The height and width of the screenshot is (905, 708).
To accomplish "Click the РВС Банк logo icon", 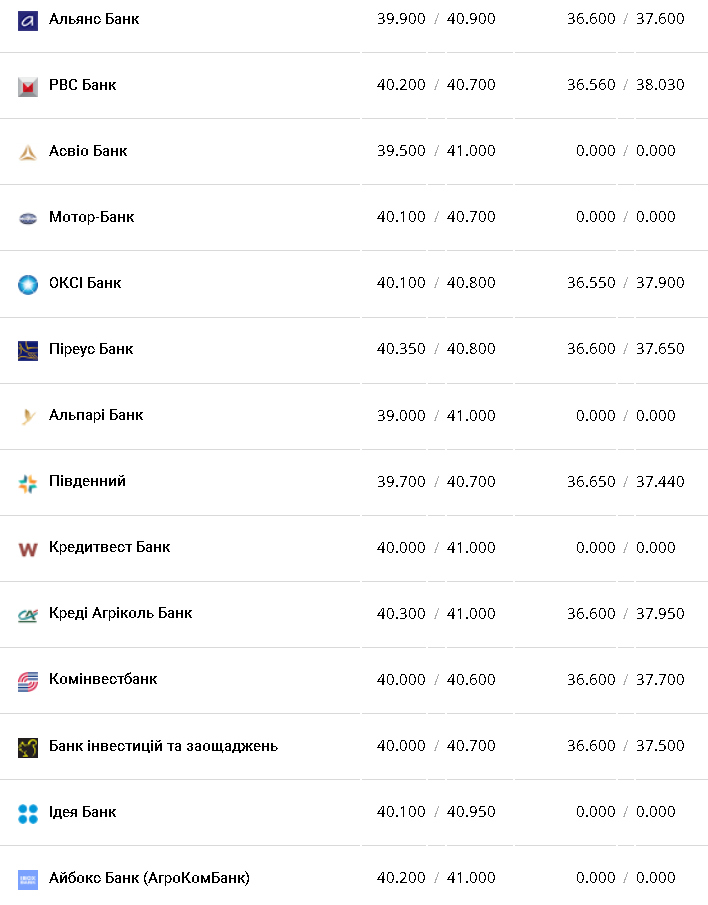I will [28, 86].
